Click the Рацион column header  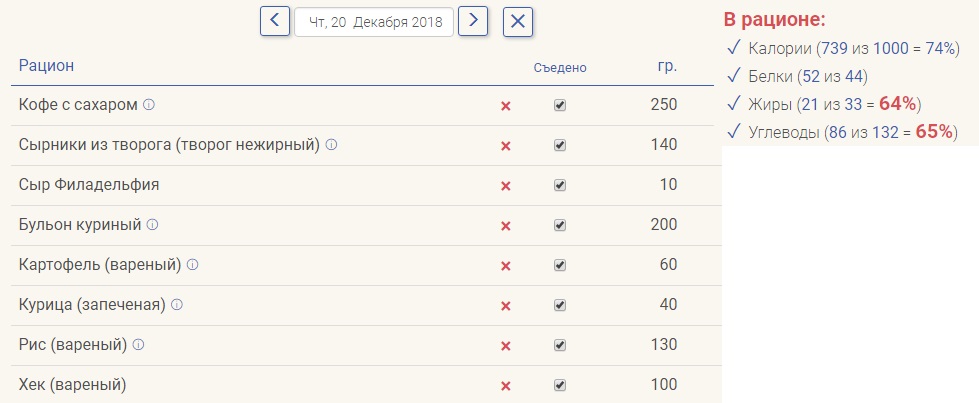[x=46, y=65]
